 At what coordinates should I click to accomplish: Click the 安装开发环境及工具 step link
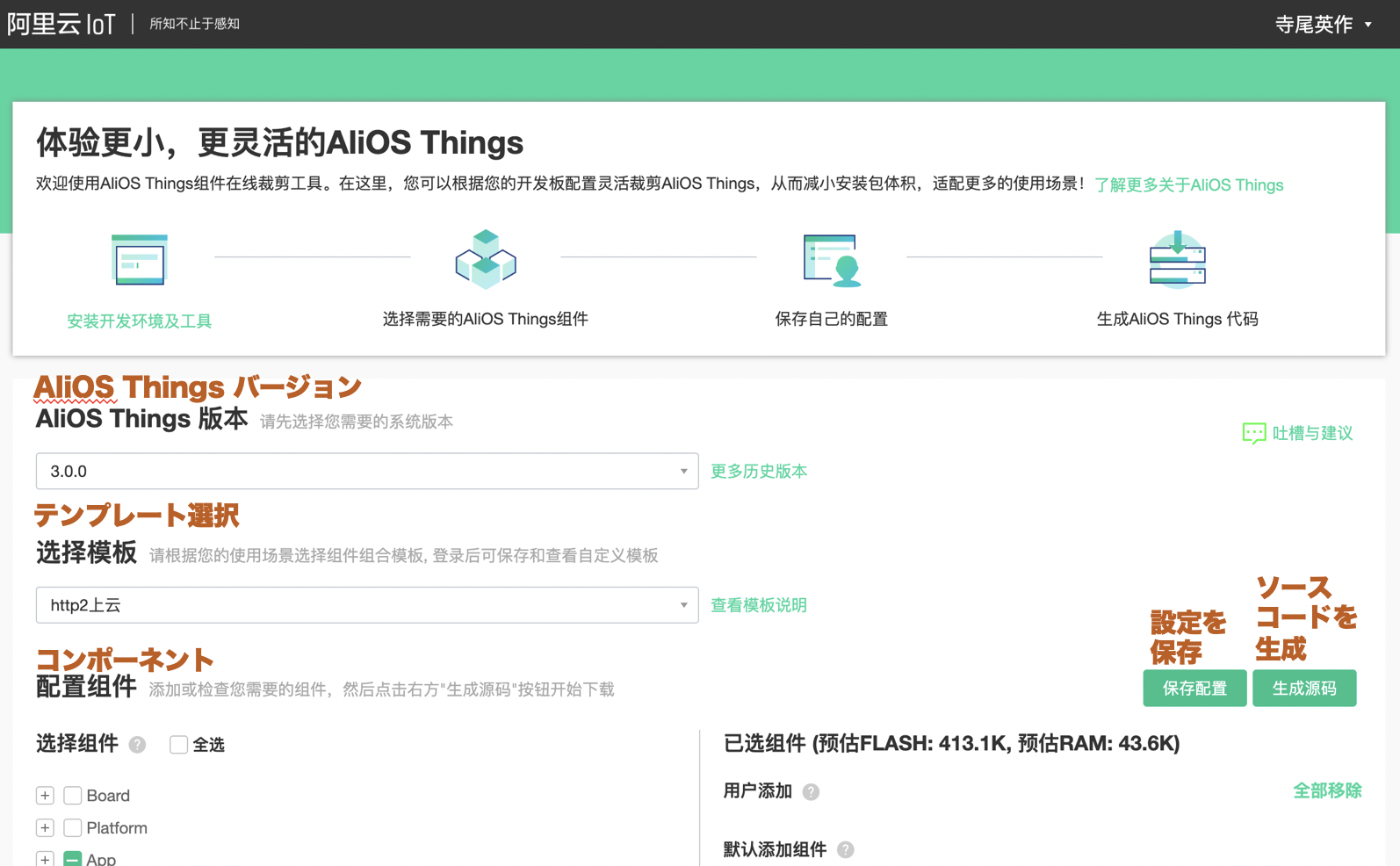pyautogui.click(x=140, y=321)
